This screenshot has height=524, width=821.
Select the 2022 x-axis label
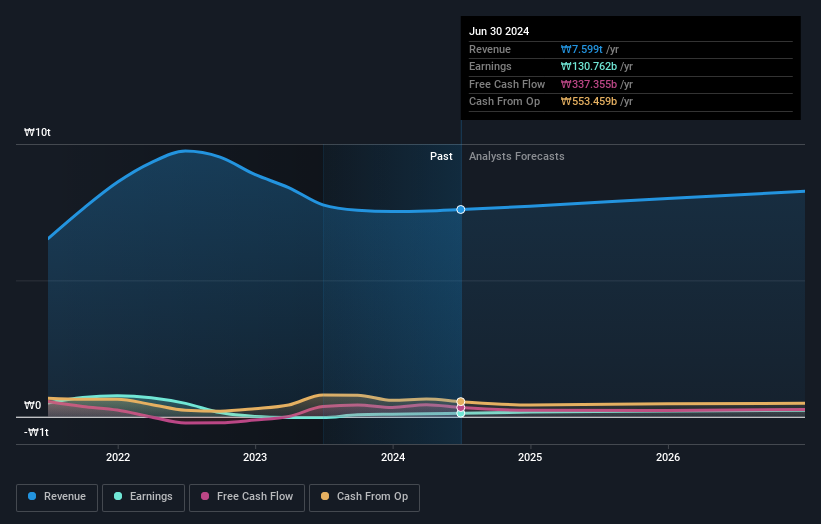(118, 457)
